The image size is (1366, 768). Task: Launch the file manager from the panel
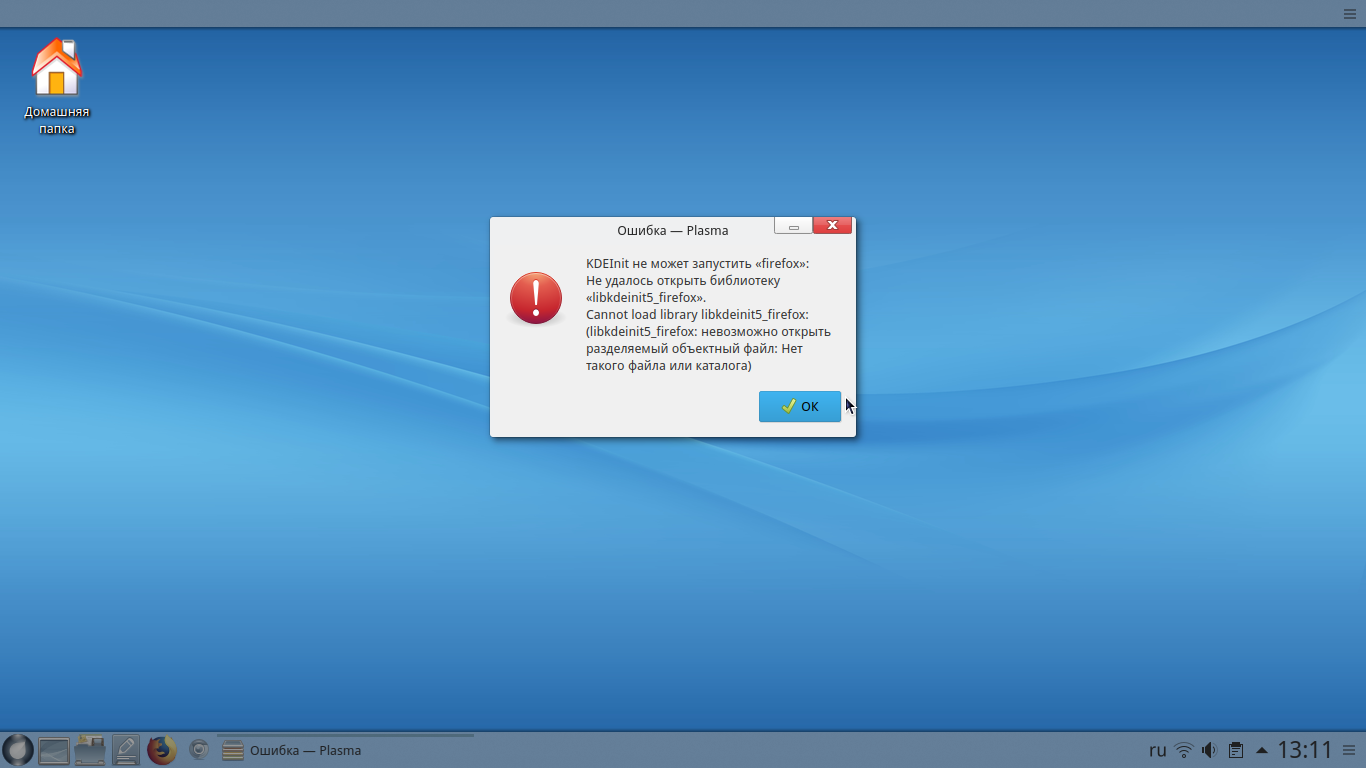pyautogui.click(x=90, y=750)
